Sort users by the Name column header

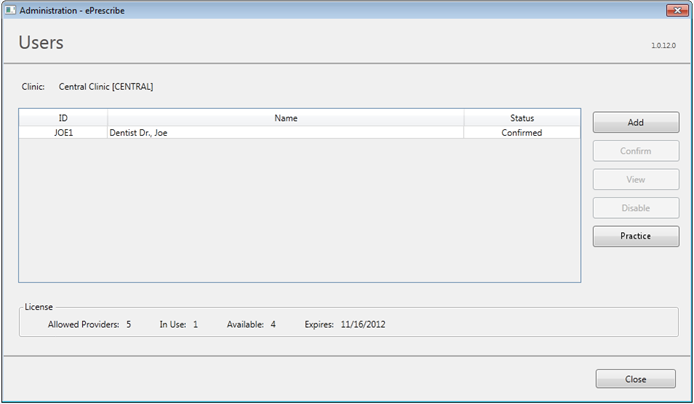click(286, 118)
